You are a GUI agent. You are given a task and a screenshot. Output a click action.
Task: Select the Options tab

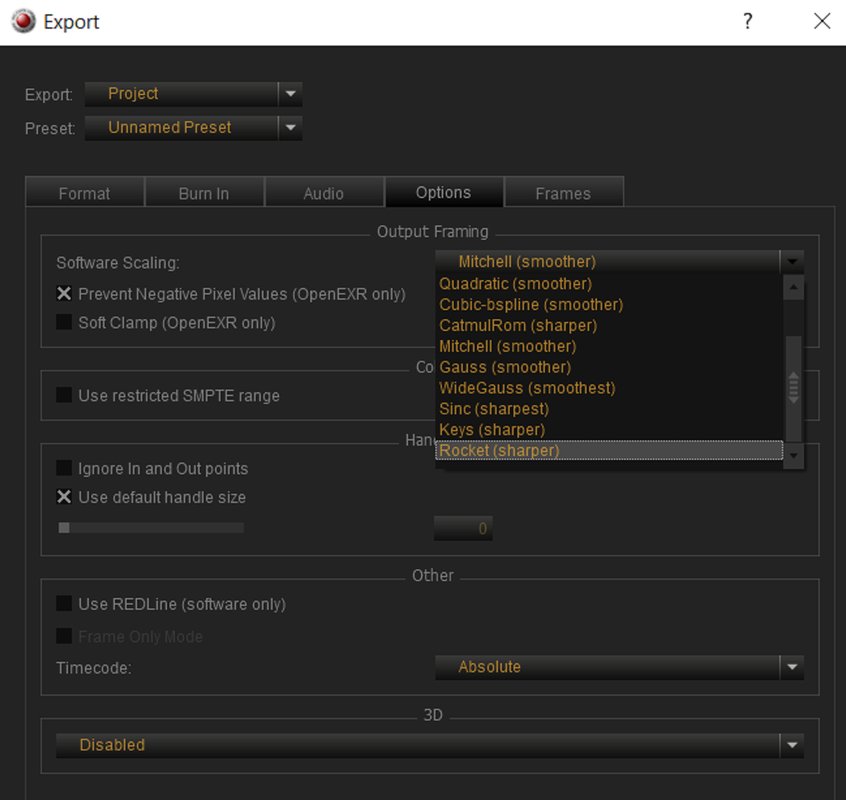point(444,192)
